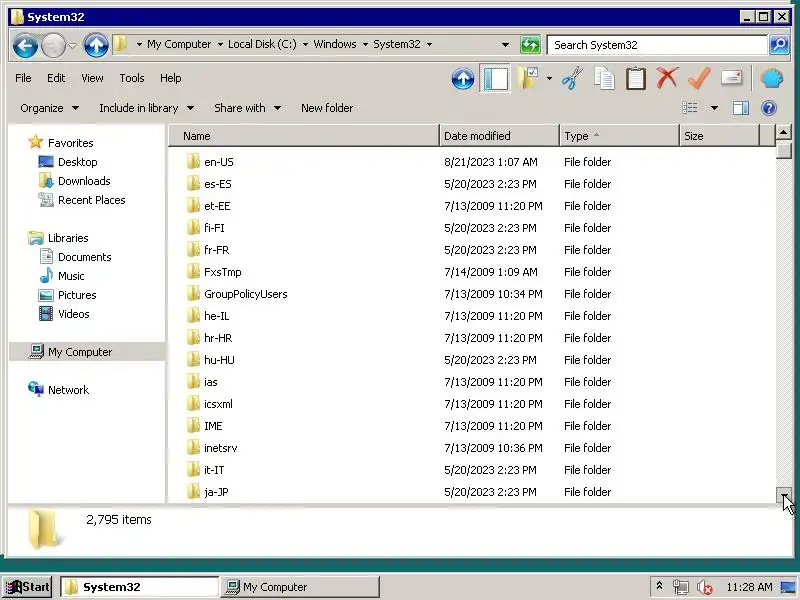
Task: Expand the arrow after System32 breadcrumb
Action: coord(430,44)
